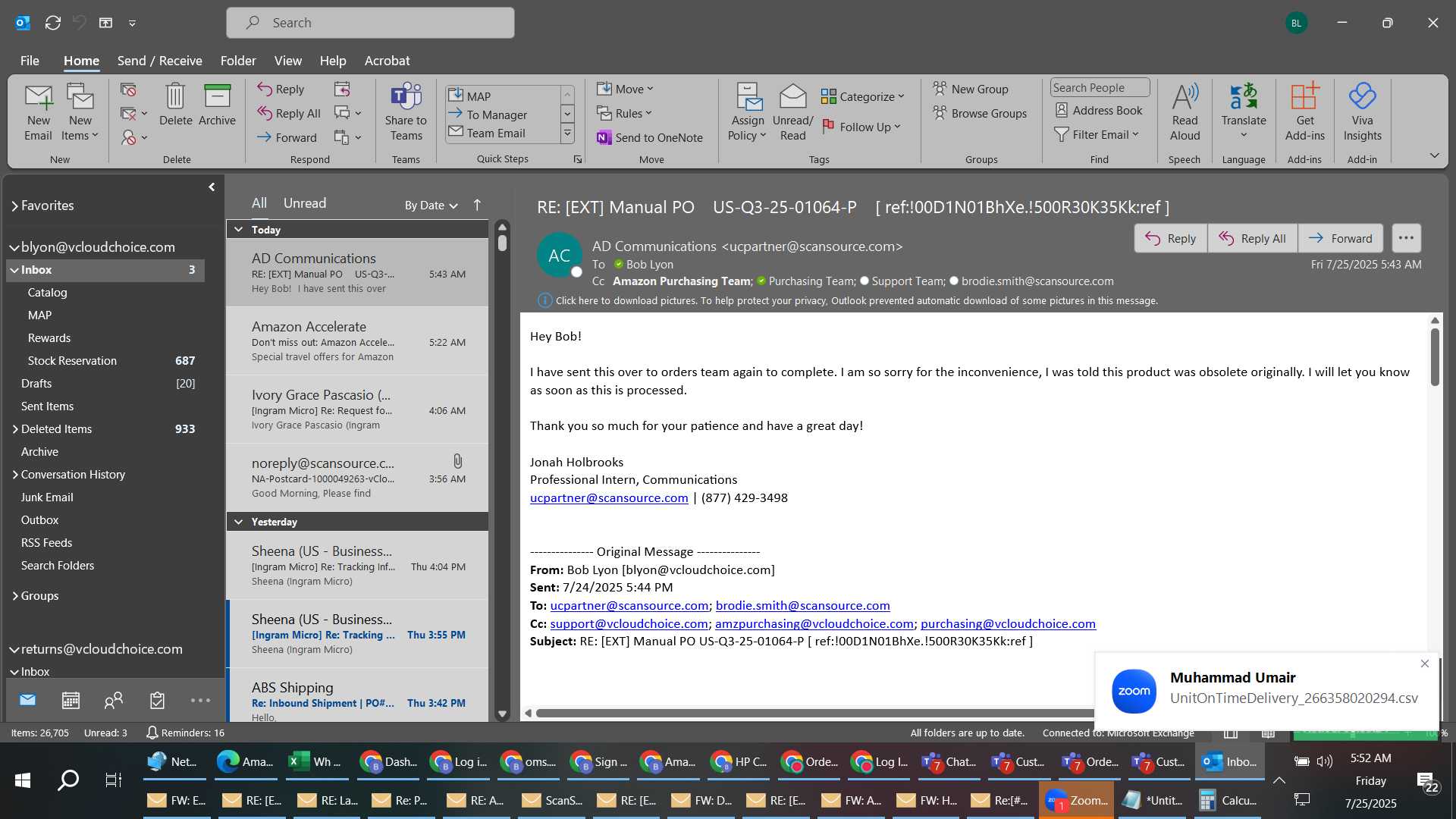This screenshot has width=1456, height=819.
Task: Click Read Aloud speech icon
Action: (1185, 112)
